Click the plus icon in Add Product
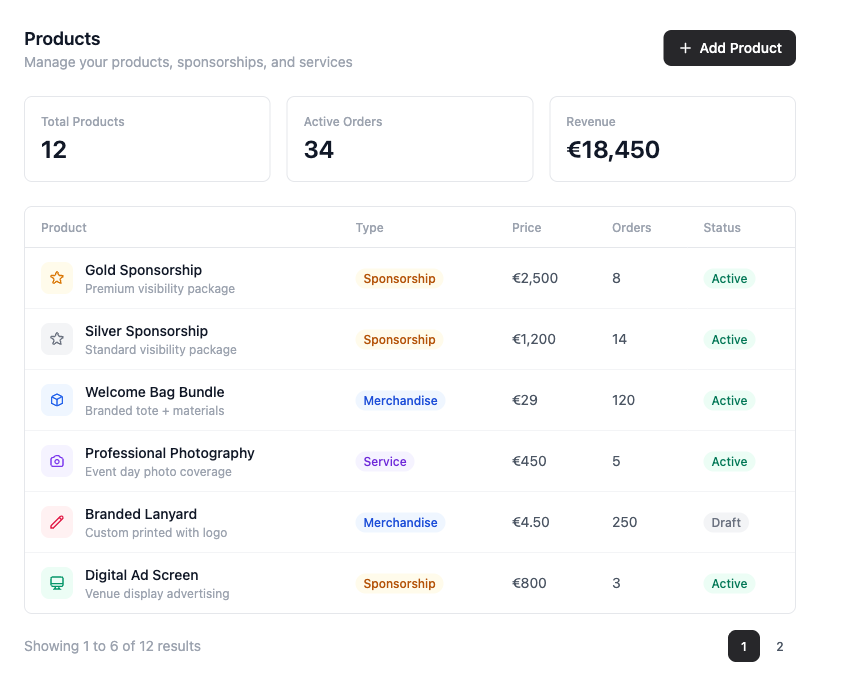The width and height of the screenshot is (860, 686). click(685, 48)
